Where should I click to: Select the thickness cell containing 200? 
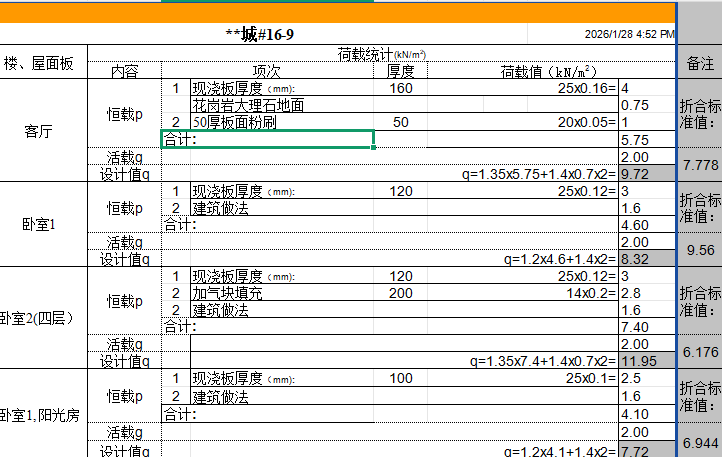400,293
